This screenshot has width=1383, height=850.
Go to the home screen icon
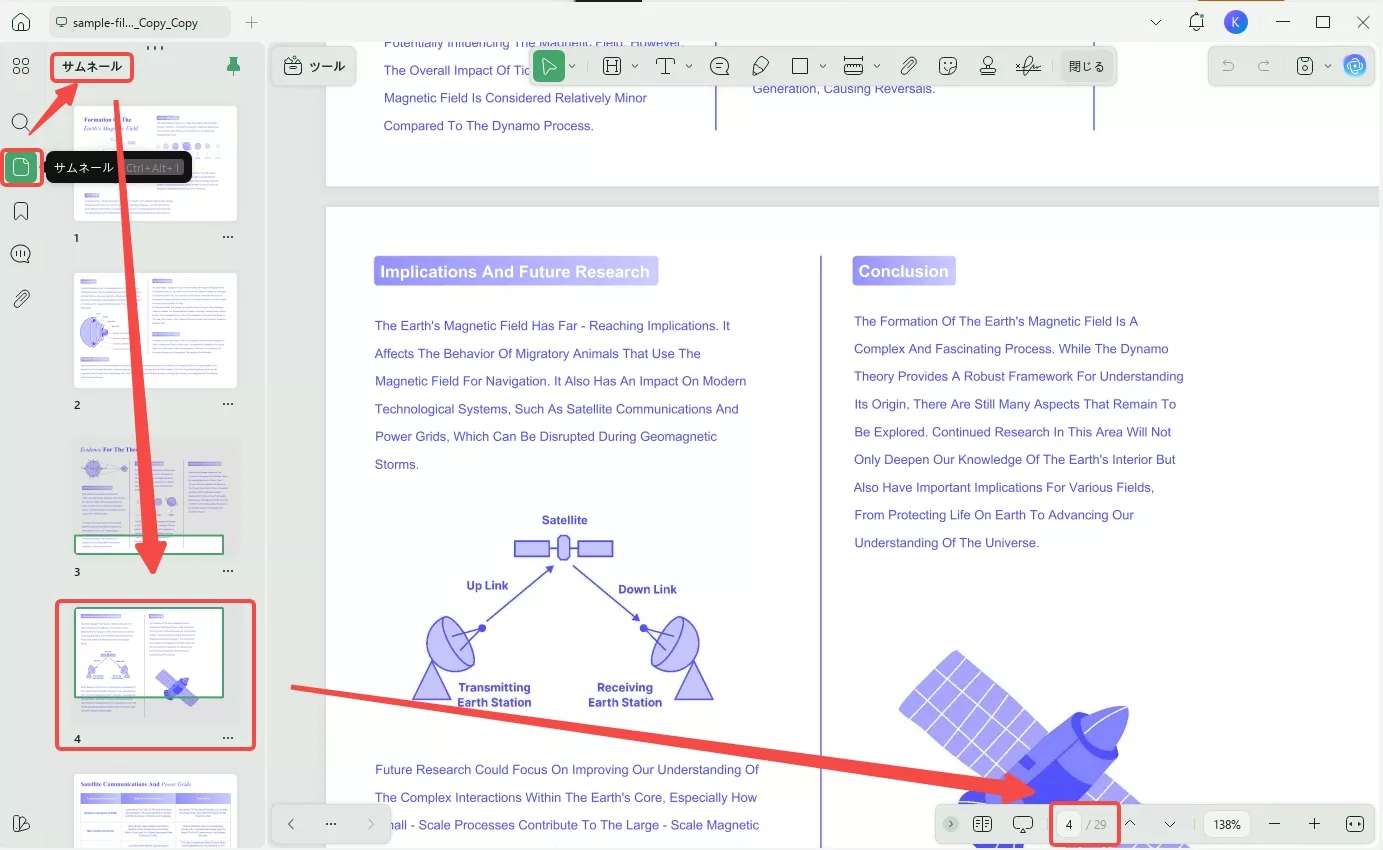[21, 22]
